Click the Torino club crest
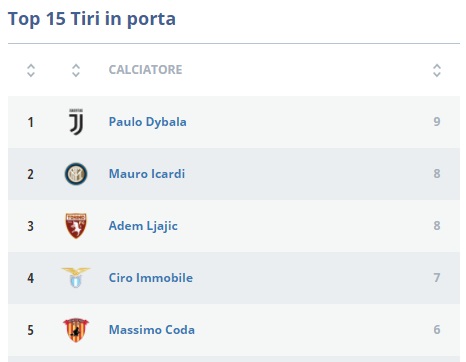 [76, 226]
